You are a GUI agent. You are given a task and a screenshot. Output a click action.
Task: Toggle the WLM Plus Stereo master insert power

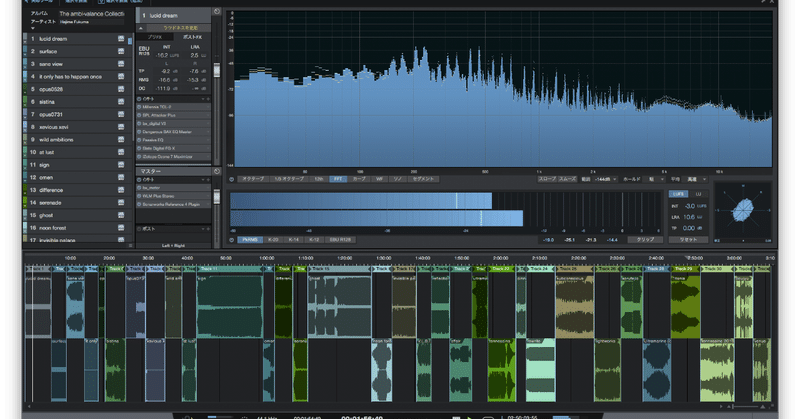pyautogui.click(x=139, y=196)
